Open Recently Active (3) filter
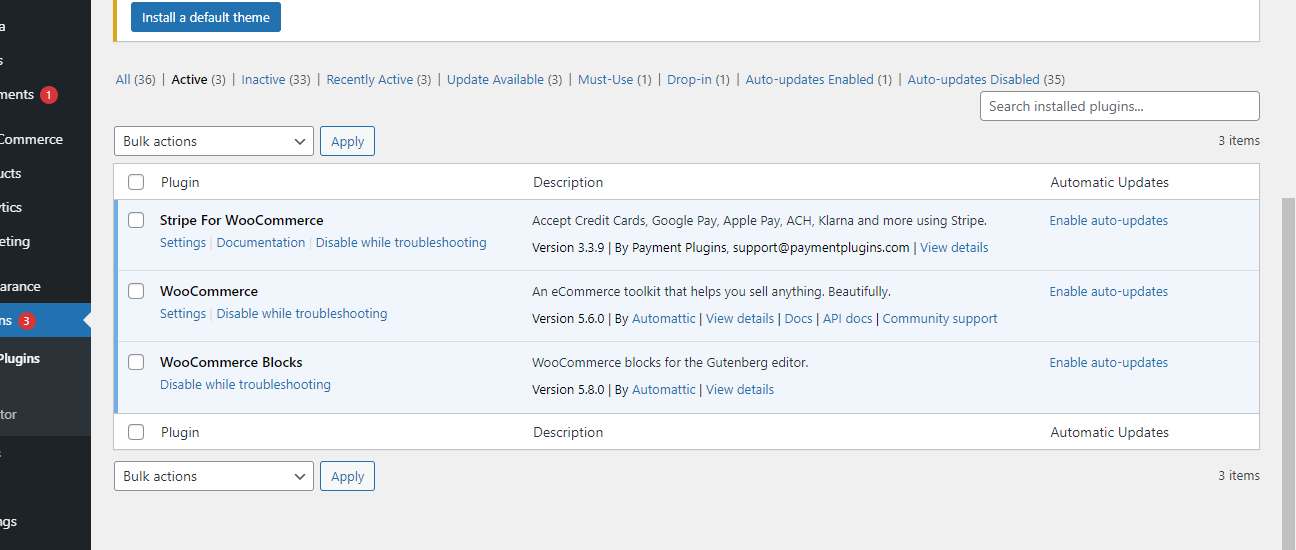Viewport: 1296px width, 550px height. [379, 79]
